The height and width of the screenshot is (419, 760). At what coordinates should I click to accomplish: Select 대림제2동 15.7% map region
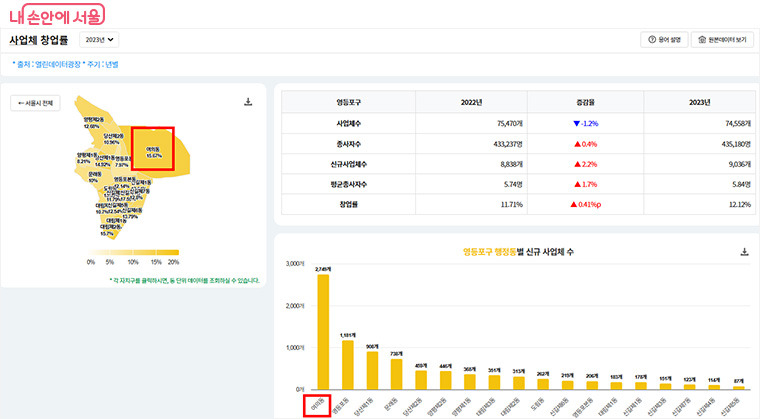pos(110,230)
